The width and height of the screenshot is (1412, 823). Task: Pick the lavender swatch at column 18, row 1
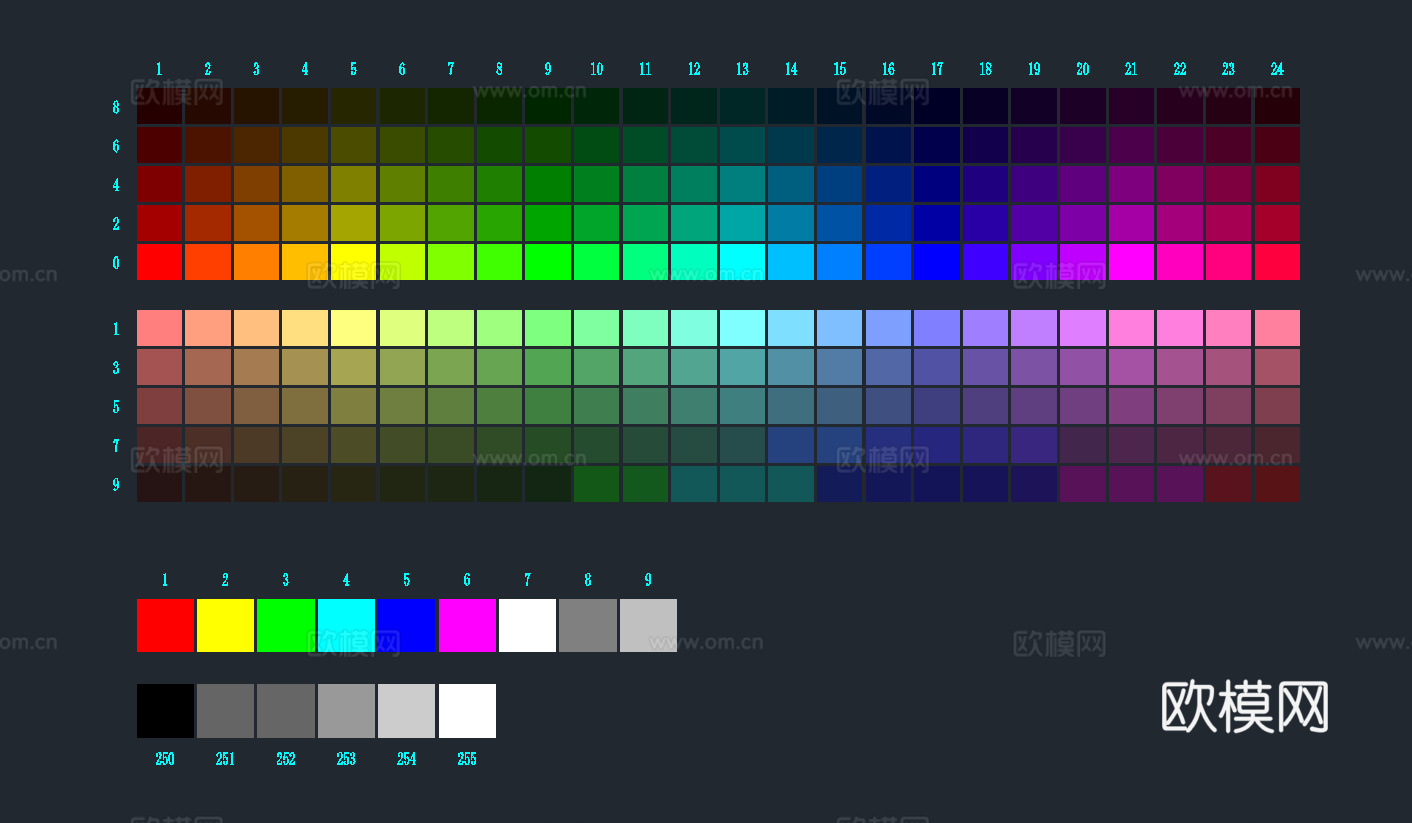point(985,328)
